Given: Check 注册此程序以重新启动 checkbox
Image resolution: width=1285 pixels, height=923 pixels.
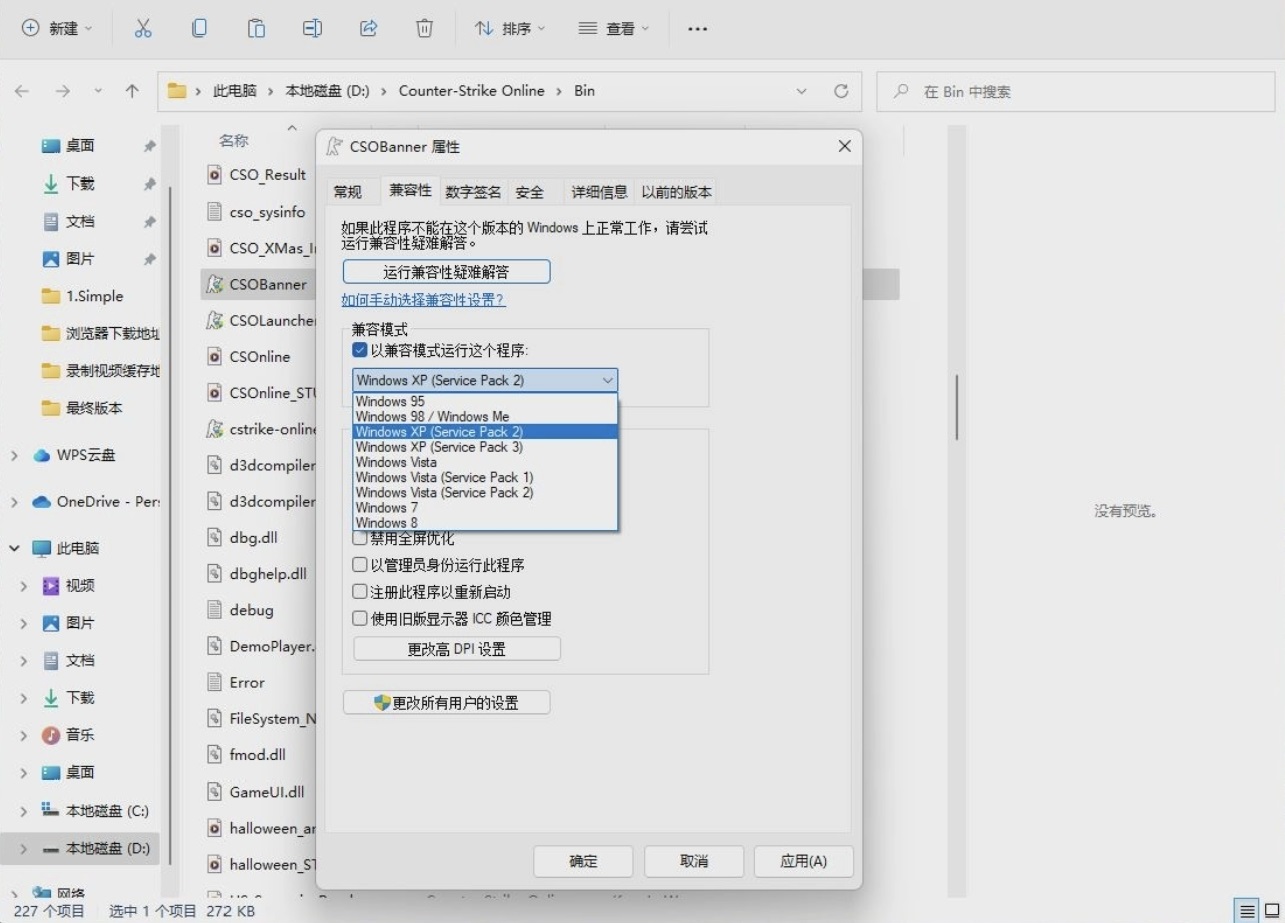Looking at the screenshot, I should click(360, 592).
